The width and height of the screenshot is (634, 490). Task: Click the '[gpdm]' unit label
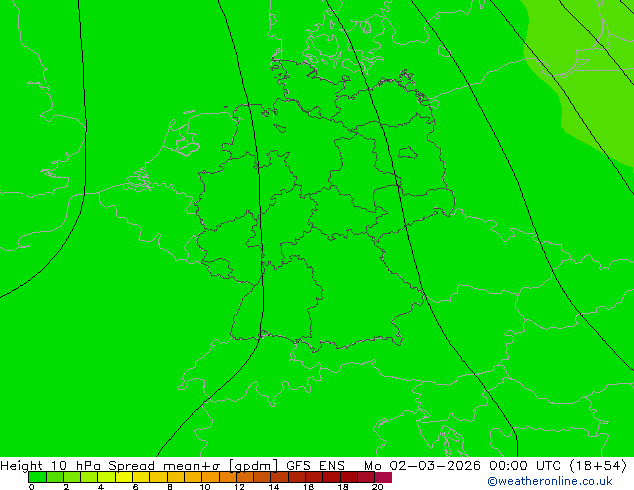click(254, 466)
